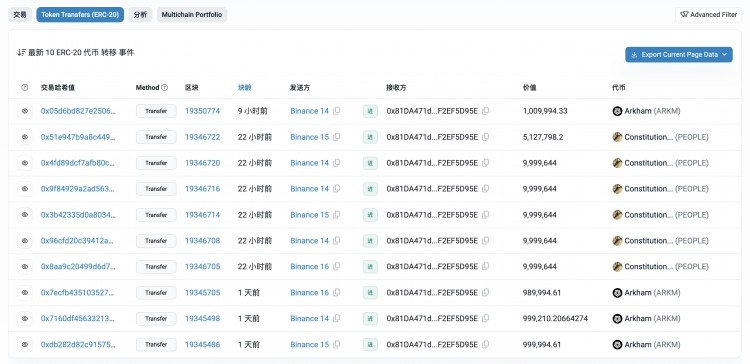The width and height of the screenshot is (750, 364).
Task: Open Arkham (ARKM) token in block 19345705 row
Action: 652,293
